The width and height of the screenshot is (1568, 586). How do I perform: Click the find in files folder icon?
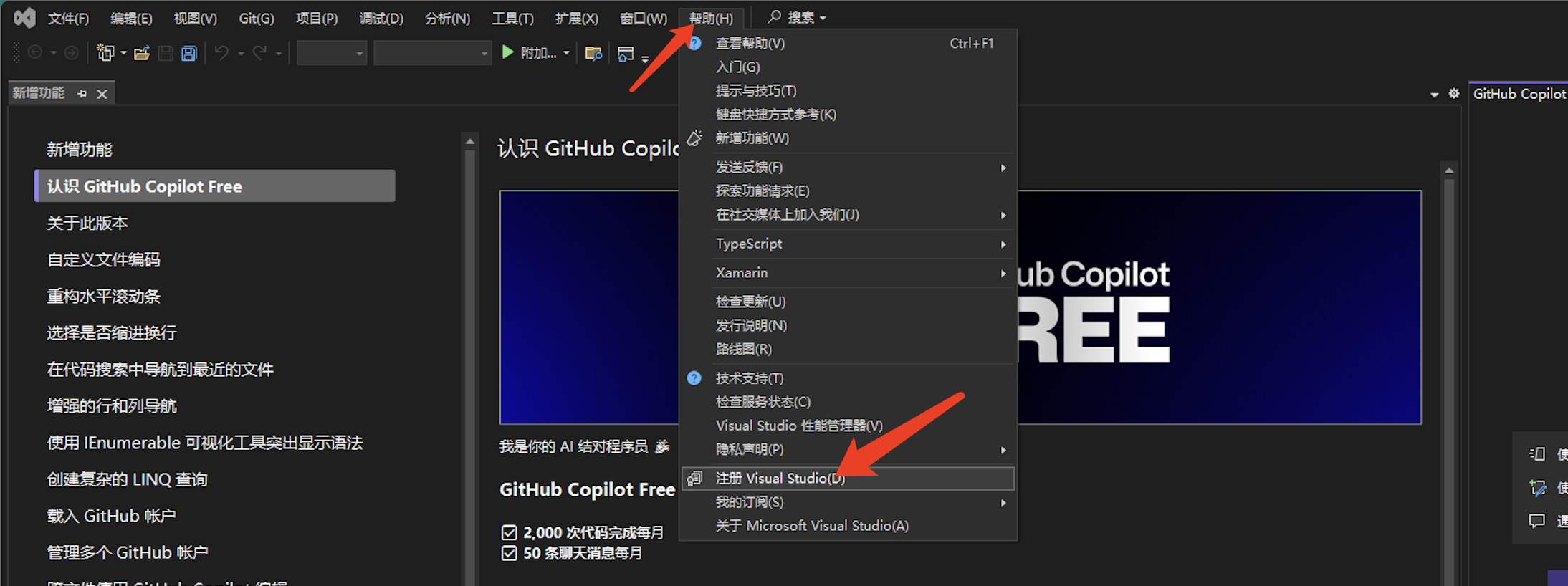coord(593,53)
